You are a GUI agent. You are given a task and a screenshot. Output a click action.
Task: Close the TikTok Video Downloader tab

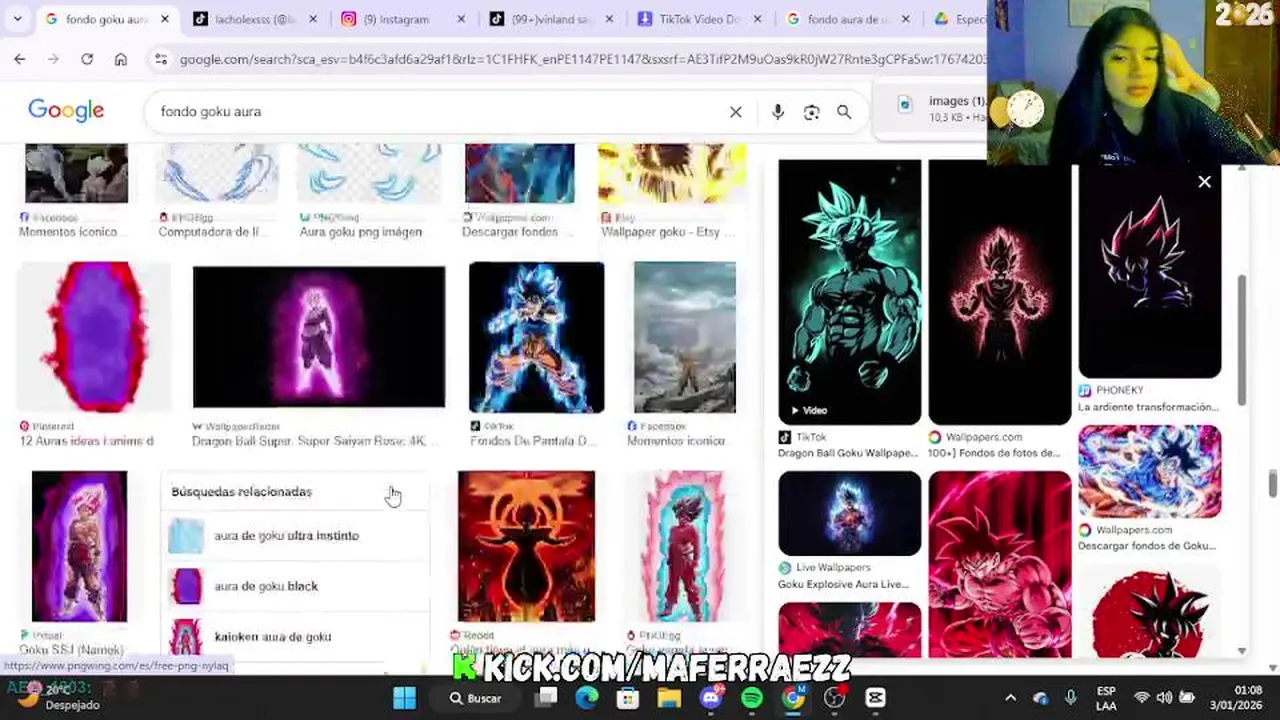[757, 19]
